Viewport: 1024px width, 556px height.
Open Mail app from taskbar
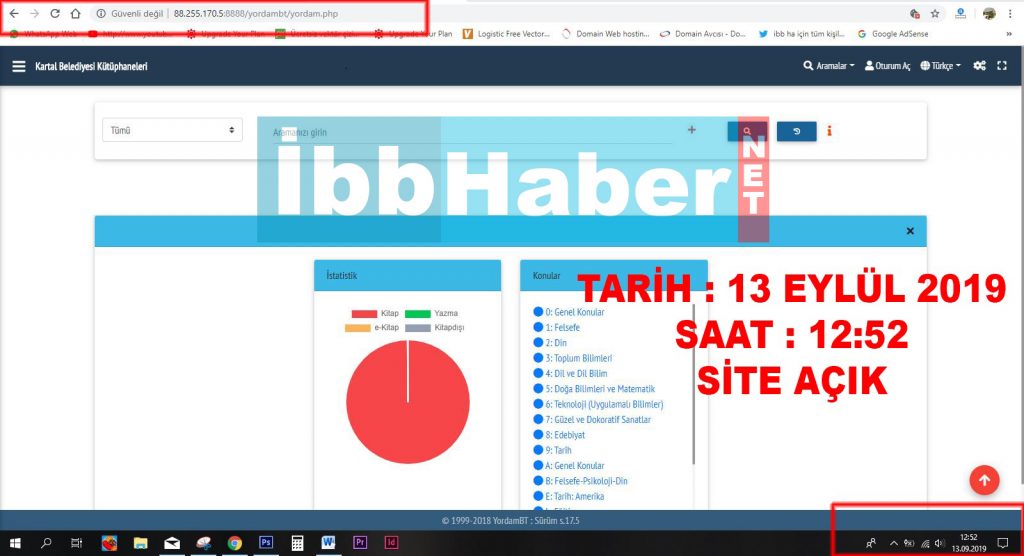pyautogui.click(x=172, y=543)
